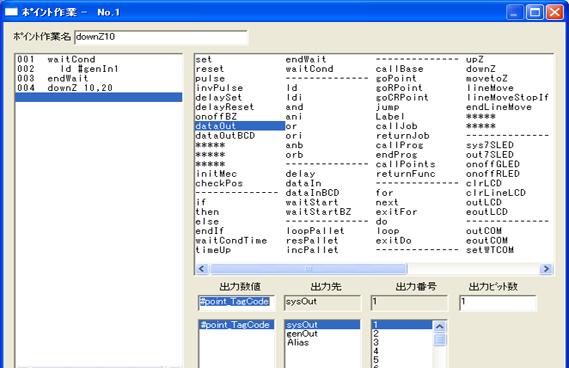The width and height of the screenshot is (569, 368).
Task: Click the command list left scroll arrow
Action: pos(202,269)
